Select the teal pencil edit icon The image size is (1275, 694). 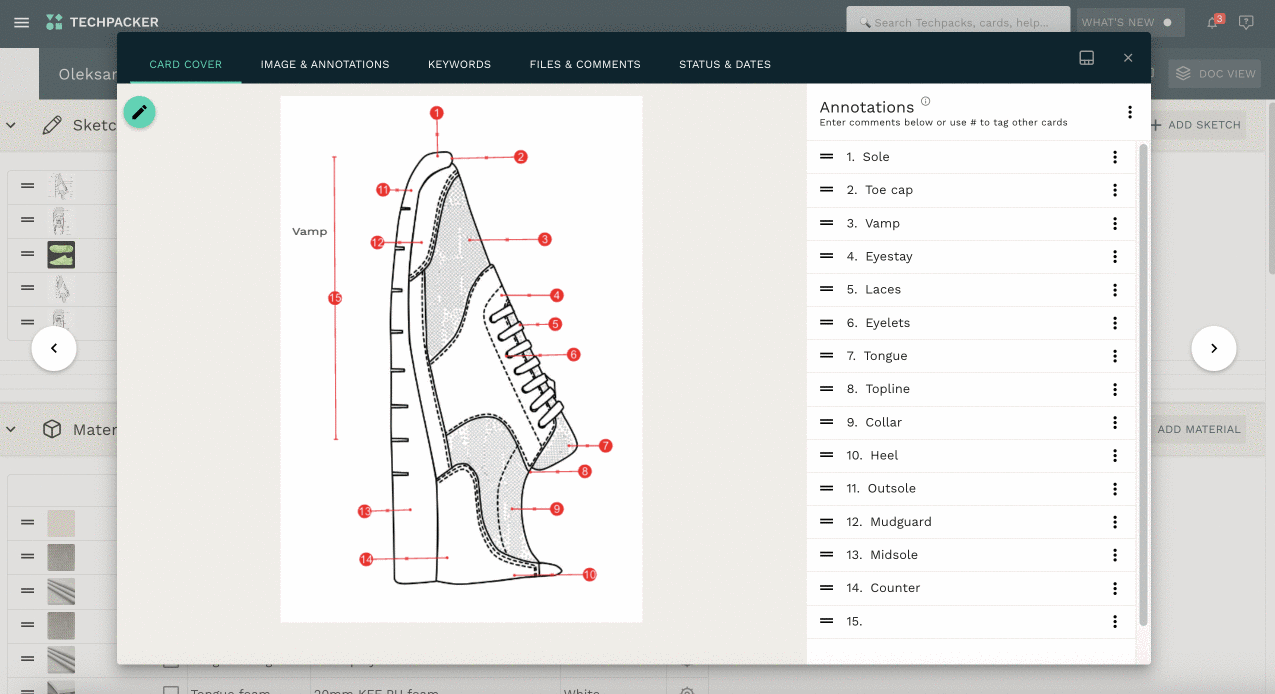[139, 111]
